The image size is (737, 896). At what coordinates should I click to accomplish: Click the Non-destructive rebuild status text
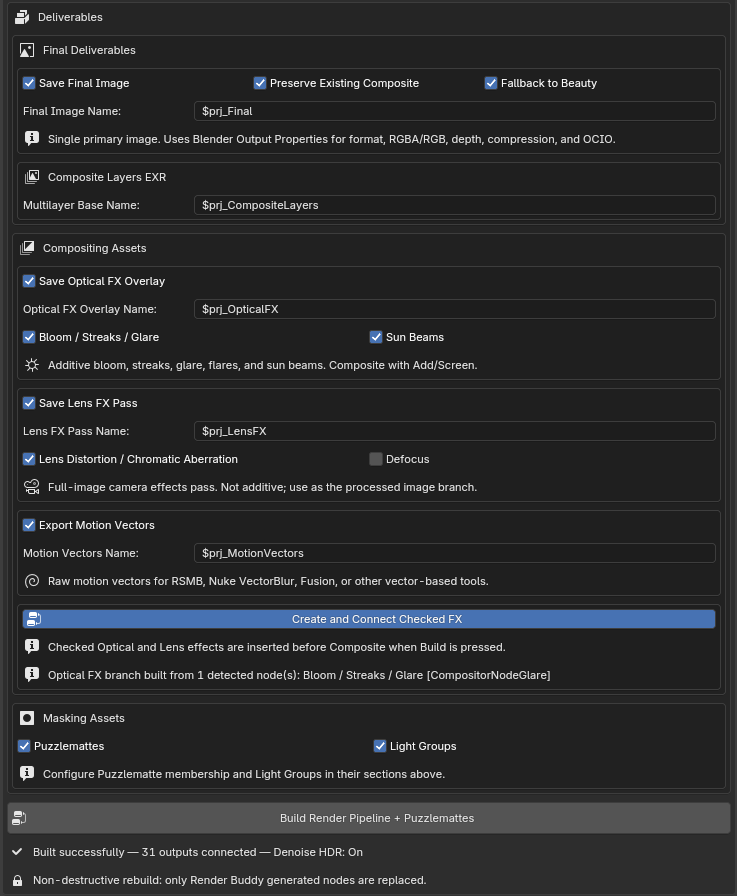click(x=230, y=880)
